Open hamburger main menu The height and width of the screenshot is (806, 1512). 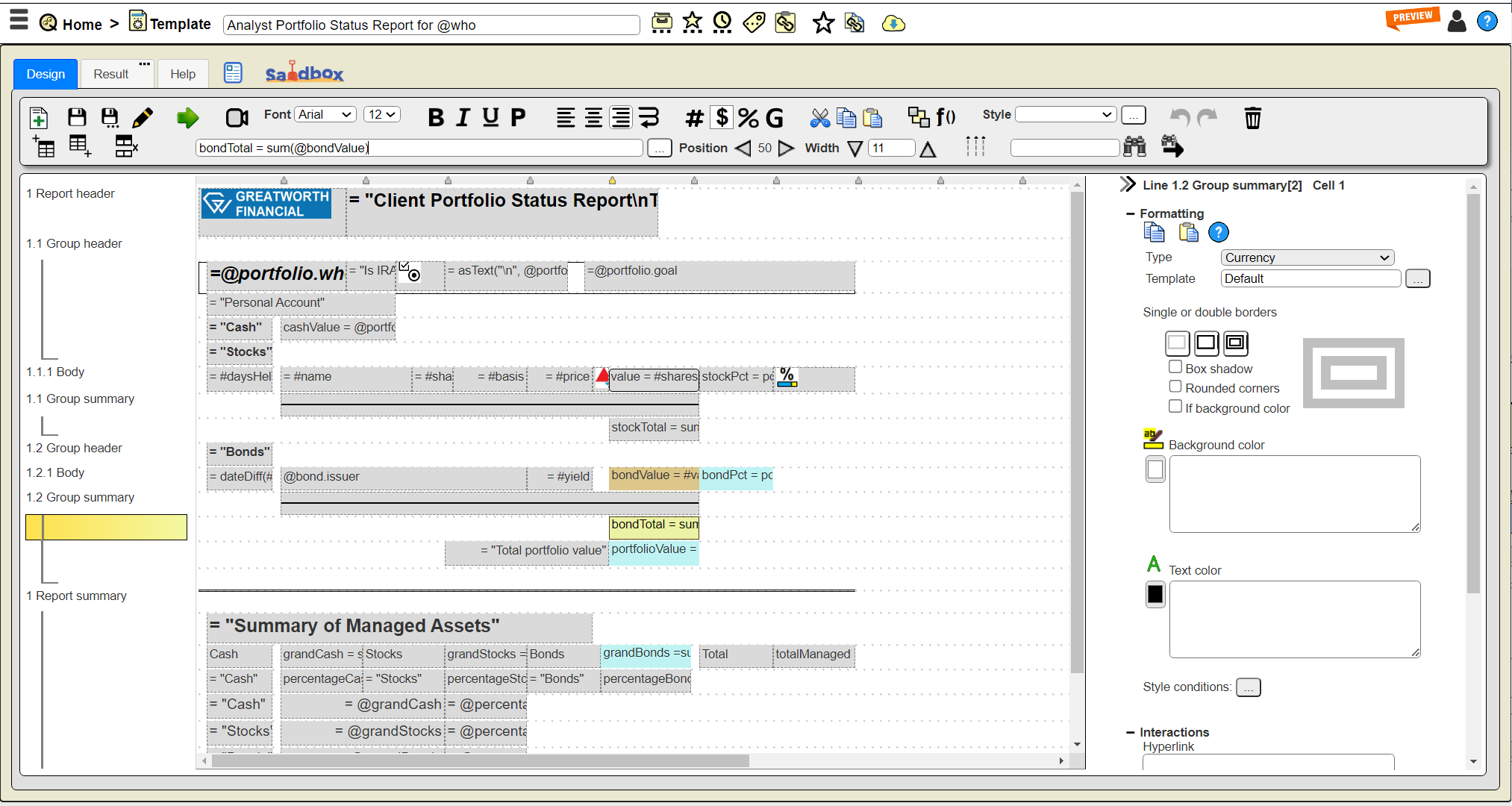[x=19, y=20]
